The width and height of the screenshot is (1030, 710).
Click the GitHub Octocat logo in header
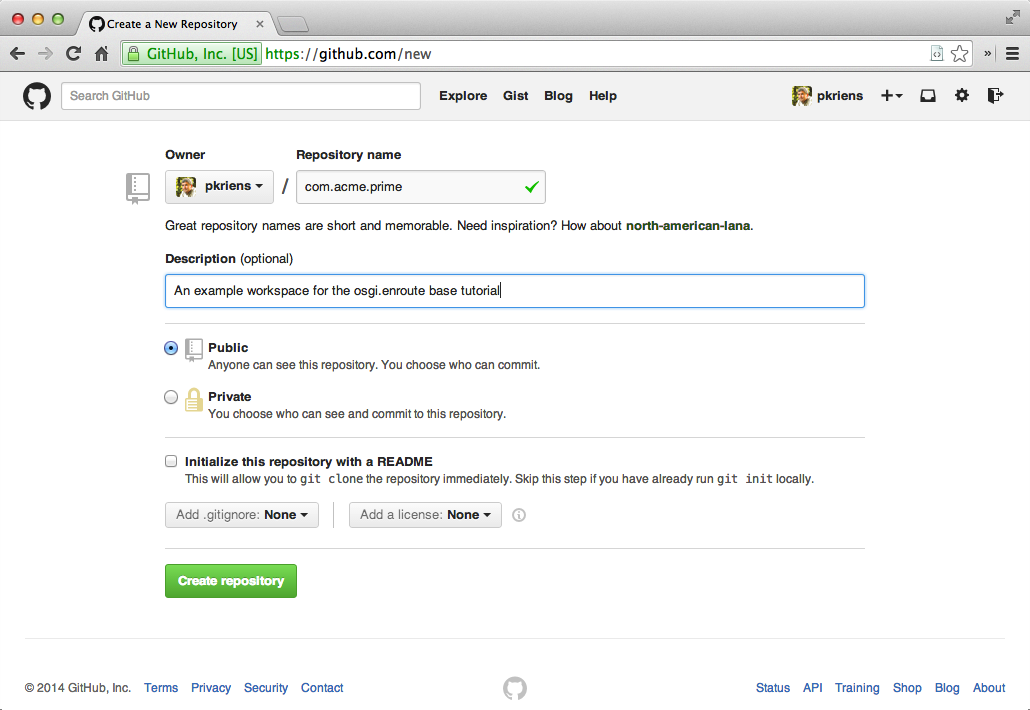click(x=37, y=96)
